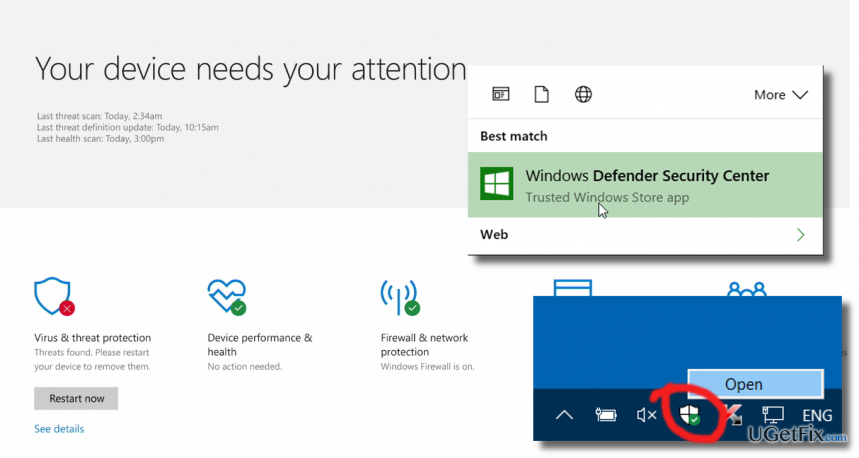This screenshot has height=458, width=859.
Task: Click the Best match heading
Action: (x=513, y=136)
